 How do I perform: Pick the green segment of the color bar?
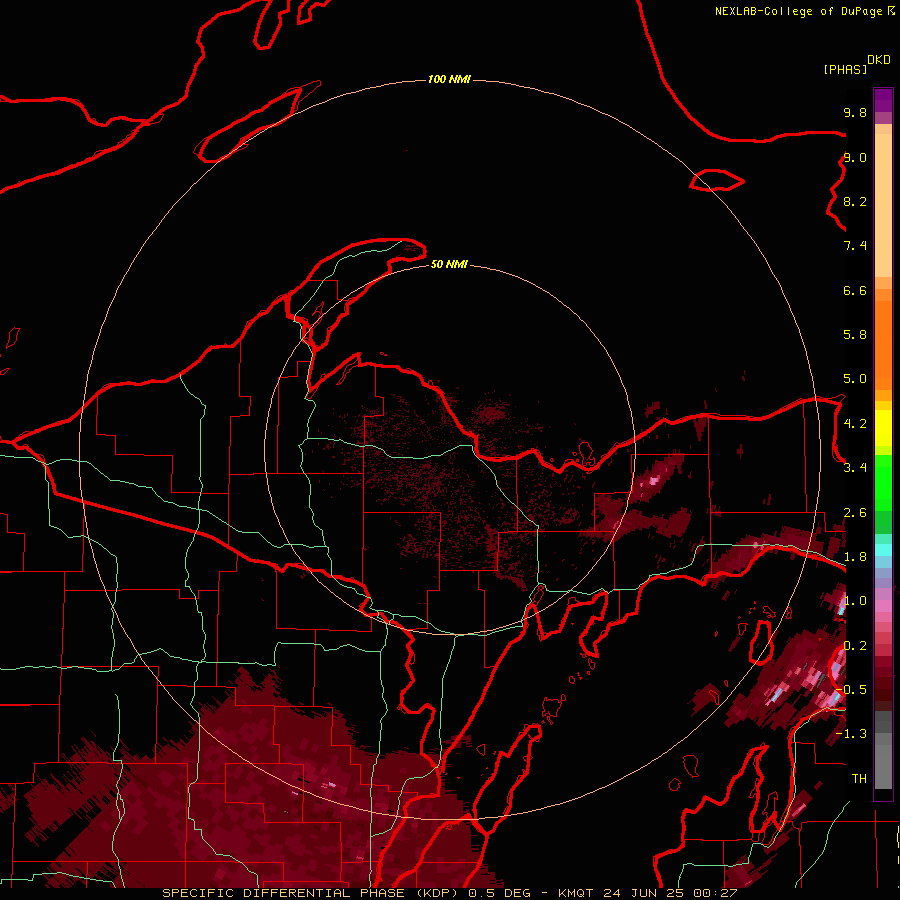883,482
